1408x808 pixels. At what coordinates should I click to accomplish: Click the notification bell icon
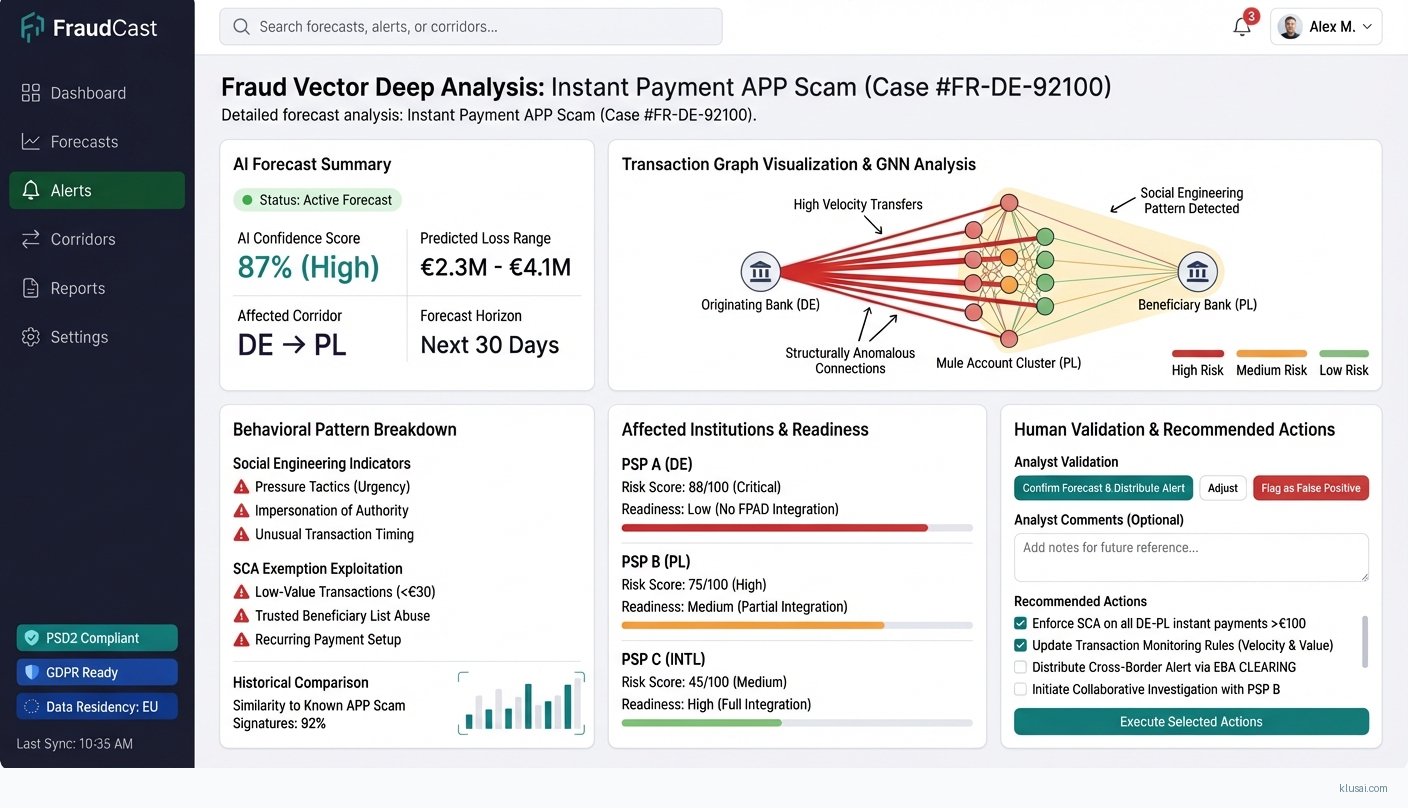tap(1242, 27)
